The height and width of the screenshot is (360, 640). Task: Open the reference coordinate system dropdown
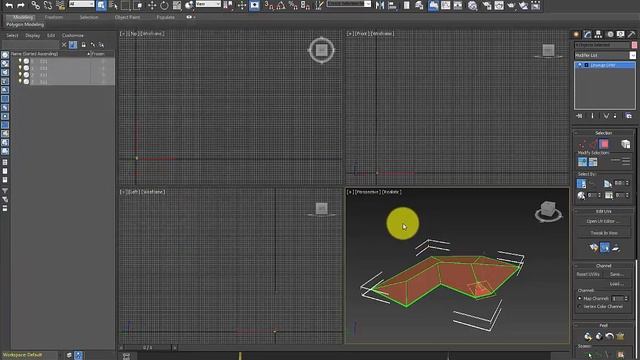click(x=208, y=4)
